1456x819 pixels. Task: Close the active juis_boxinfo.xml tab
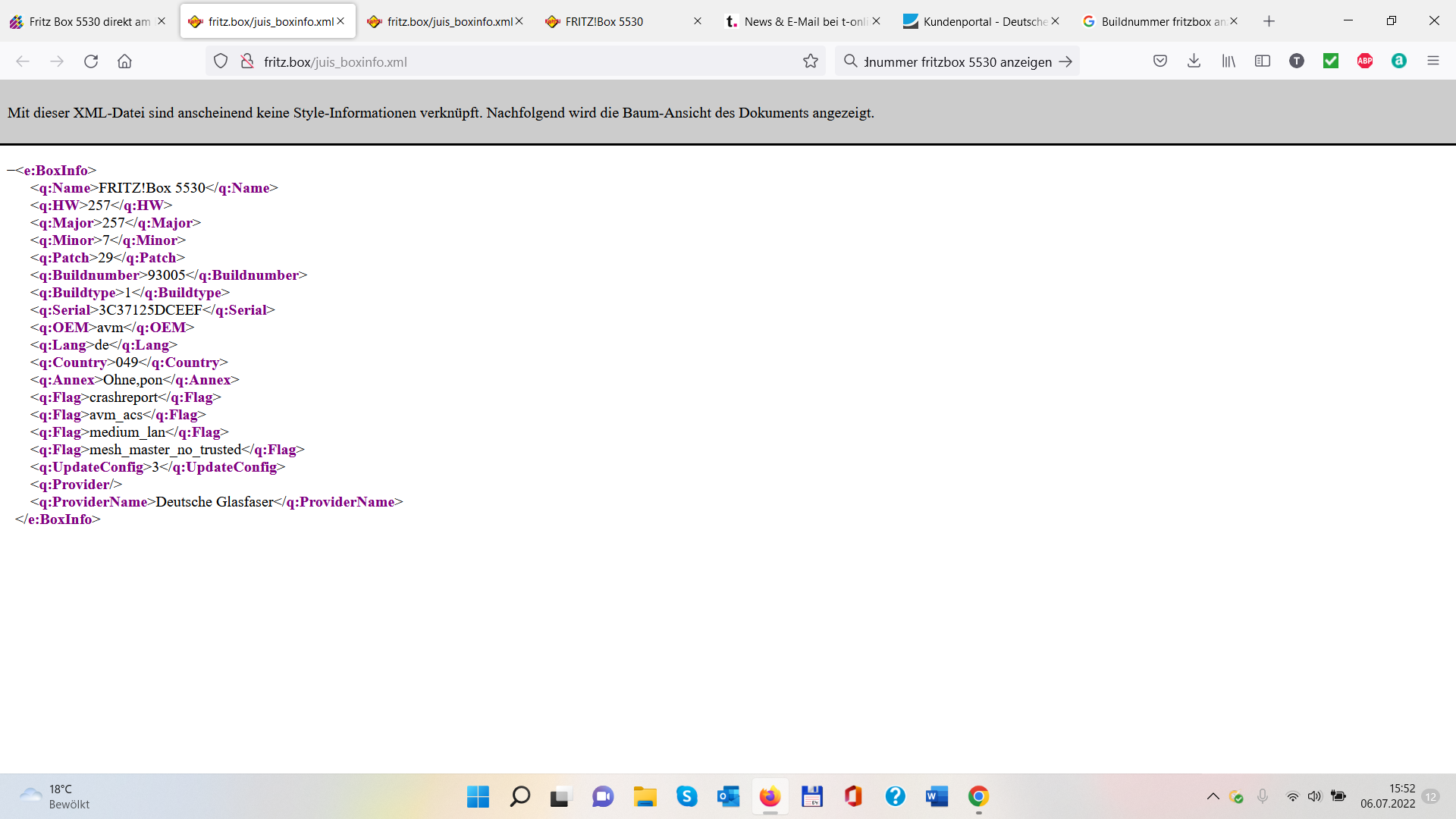tap(340, 21)
